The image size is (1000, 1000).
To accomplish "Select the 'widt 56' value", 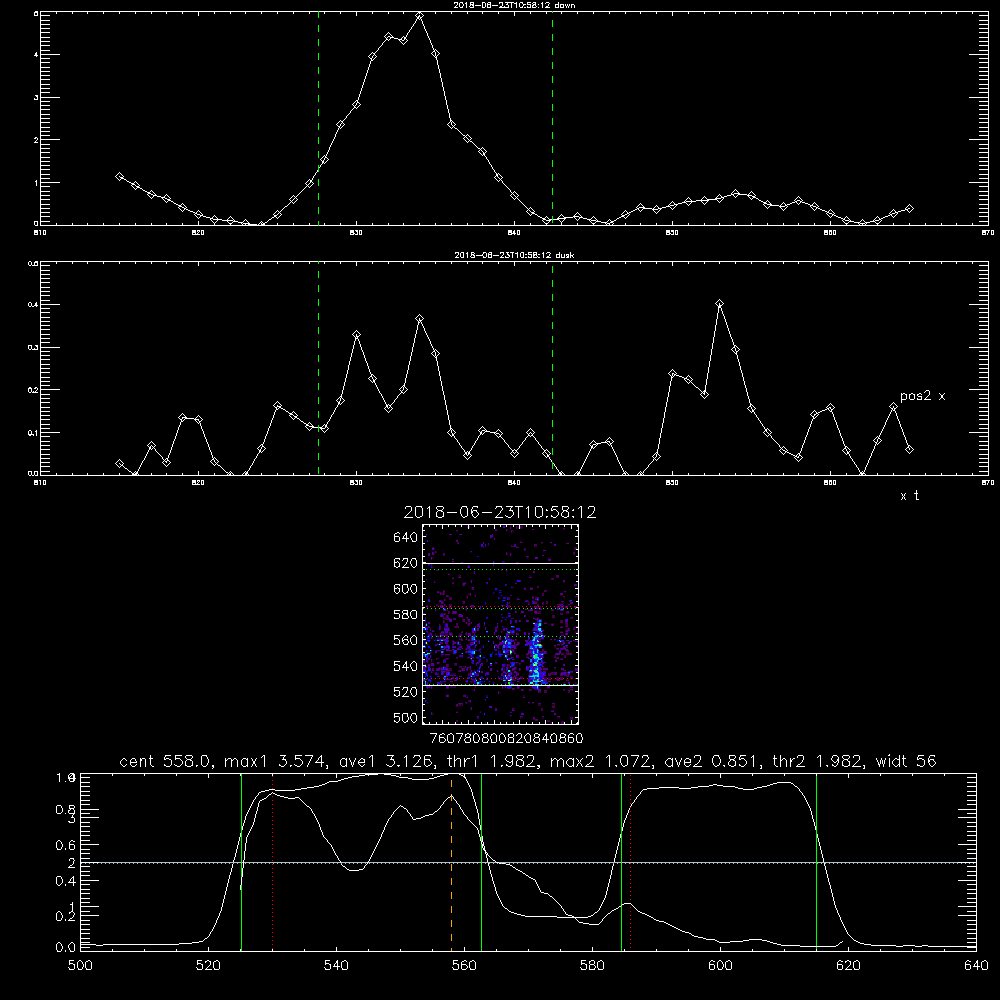I will [908, 761].
